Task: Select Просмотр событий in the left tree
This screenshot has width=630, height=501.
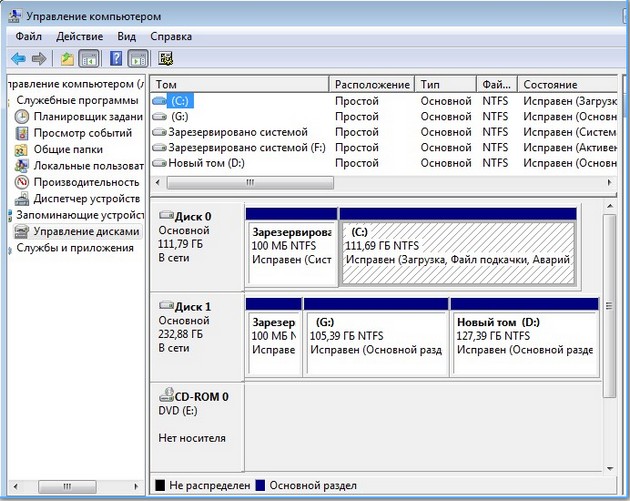Action: pos(82,133)
